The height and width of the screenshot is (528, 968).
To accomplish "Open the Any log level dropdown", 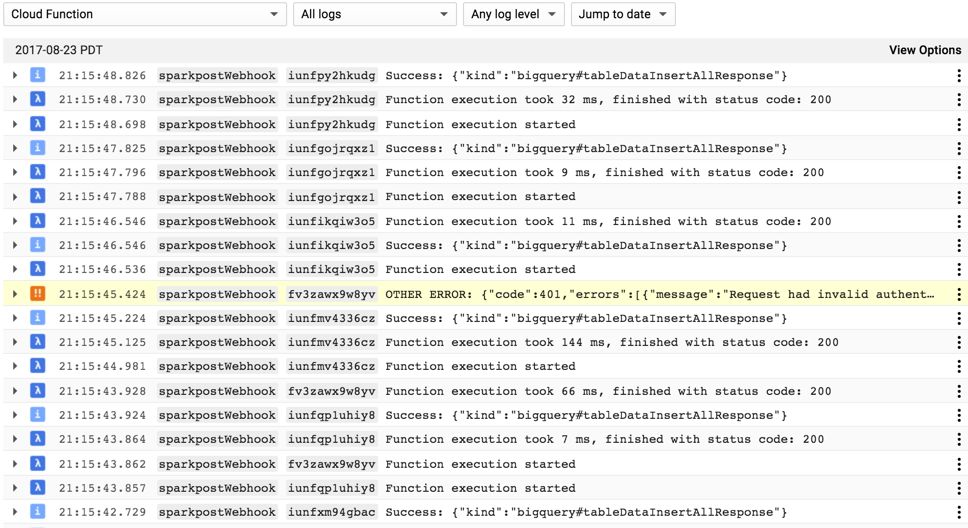I will [514, 14].
